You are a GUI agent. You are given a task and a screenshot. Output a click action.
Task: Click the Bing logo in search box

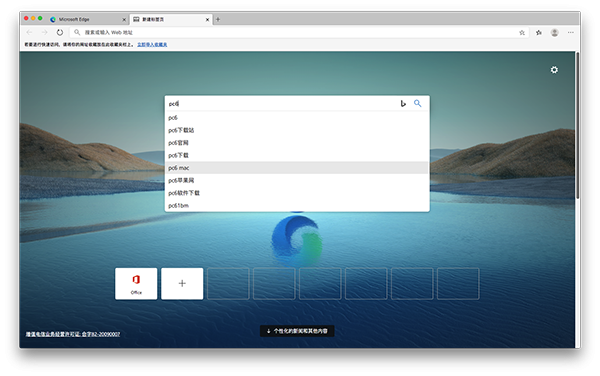click(403, 103)
